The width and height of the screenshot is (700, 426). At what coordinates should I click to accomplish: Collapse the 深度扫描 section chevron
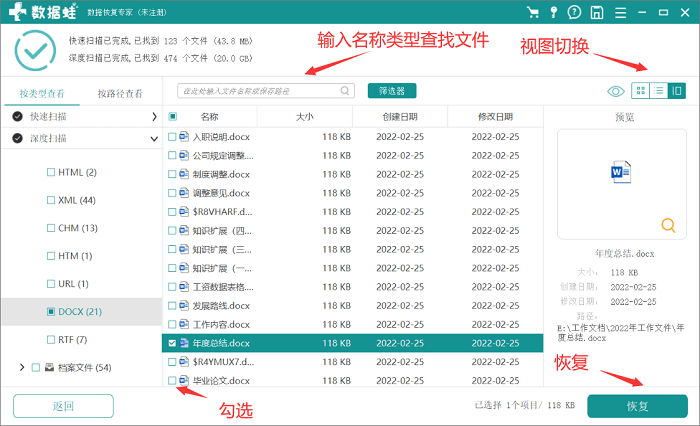click(x=154, y=139)
